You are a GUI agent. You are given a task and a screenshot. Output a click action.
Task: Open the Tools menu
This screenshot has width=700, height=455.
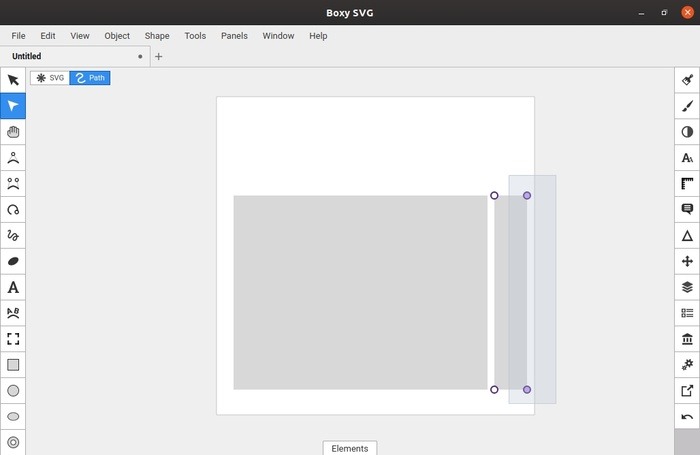click(195, 36)
